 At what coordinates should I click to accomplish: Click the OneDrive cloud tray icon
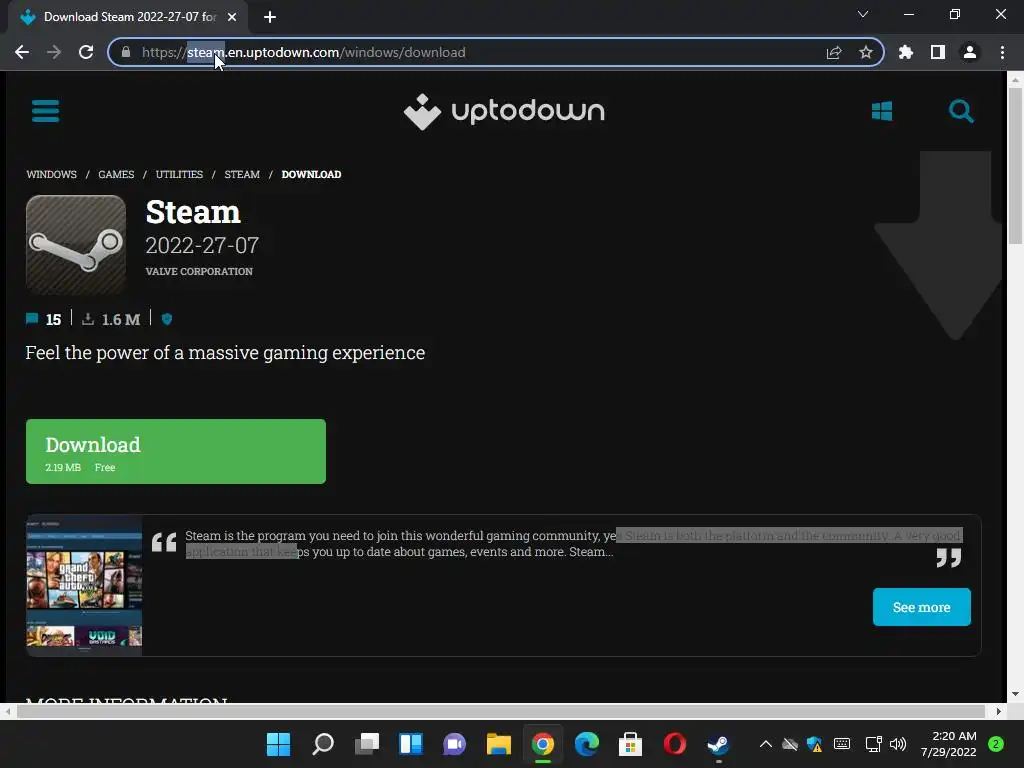[x=790, y=744]
